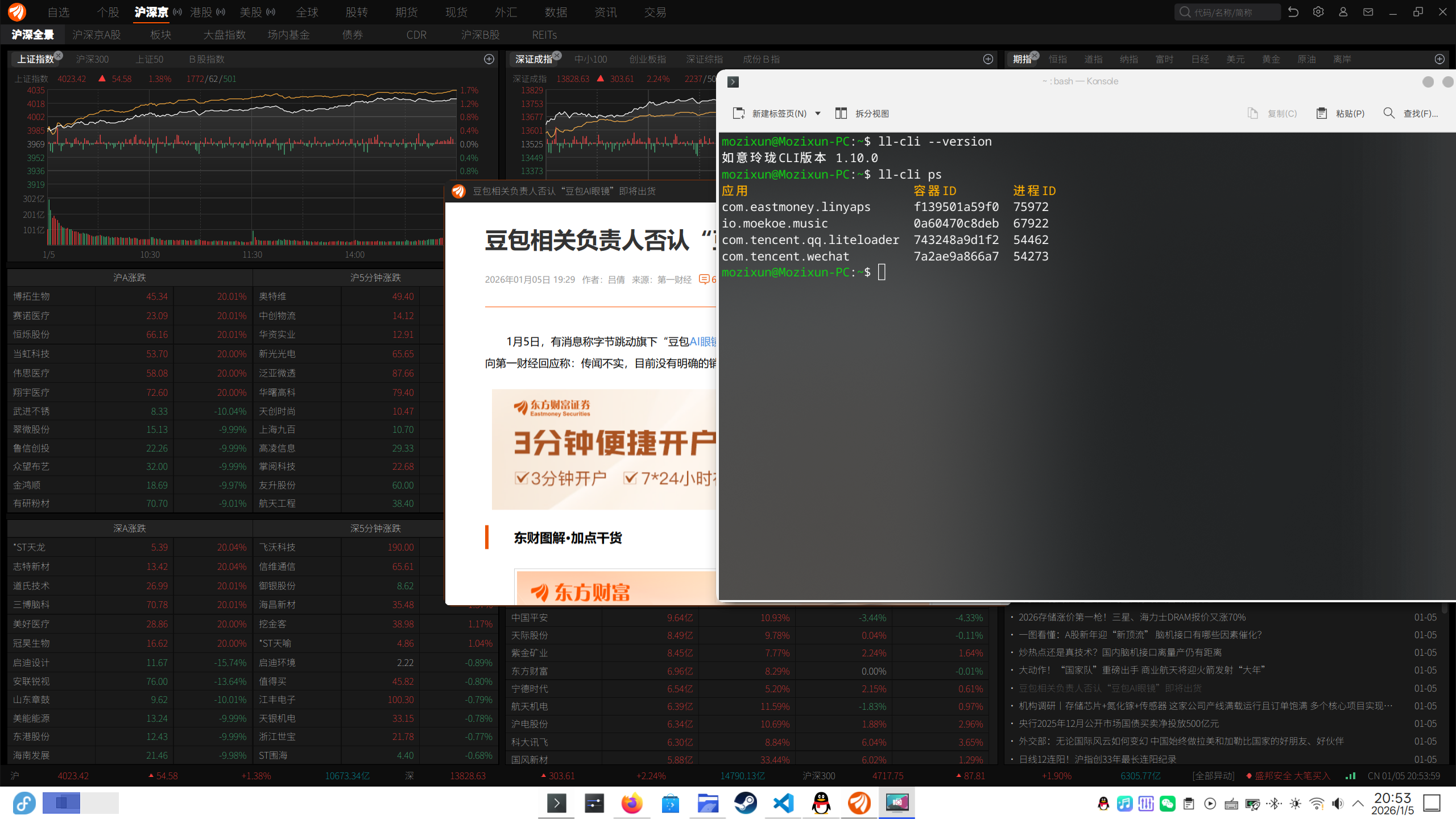The width and height of the screenshot is (1456, 819).
Task: Switch chart to 创业板指 tab
Action: (x=648, y=59)
